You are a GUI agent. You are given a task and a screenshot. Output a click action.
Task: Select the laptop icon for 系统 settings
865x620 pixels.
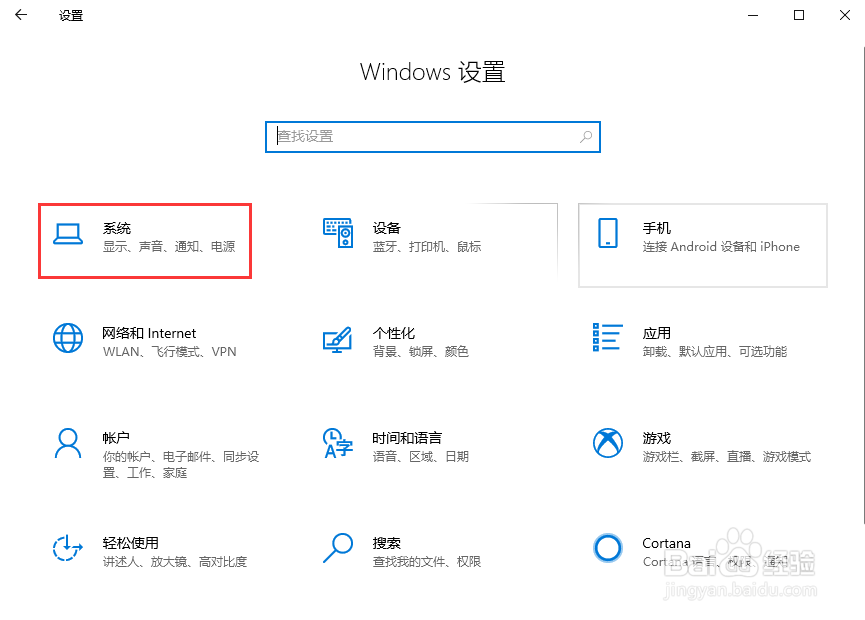coord(67,231)
